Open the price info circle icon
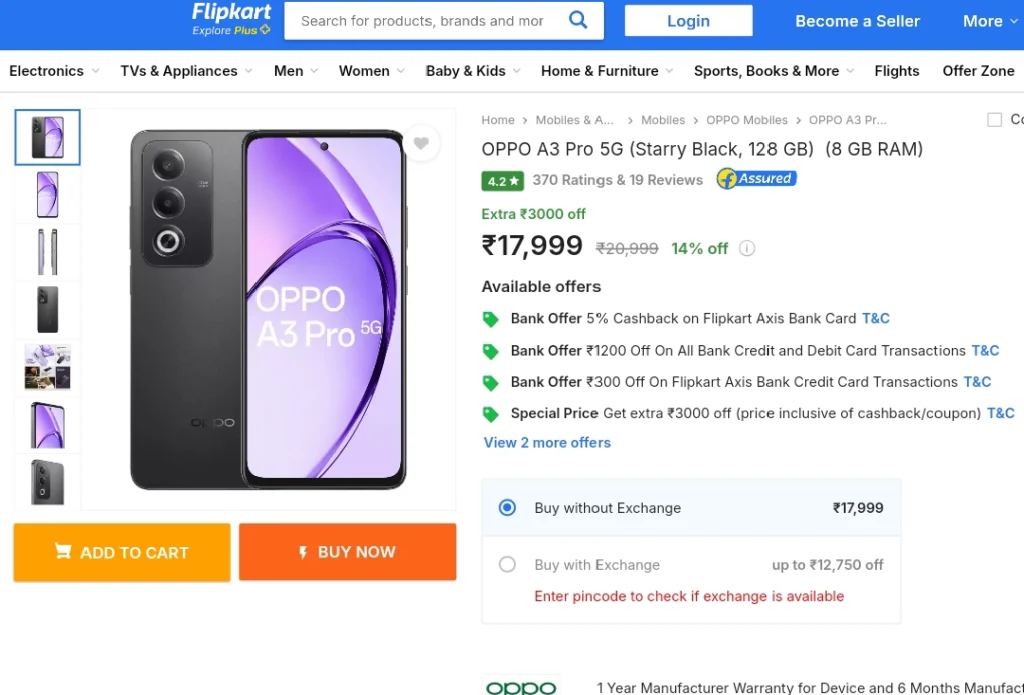Viewport: 1024px width, 695px height. [x=747, y=248]
